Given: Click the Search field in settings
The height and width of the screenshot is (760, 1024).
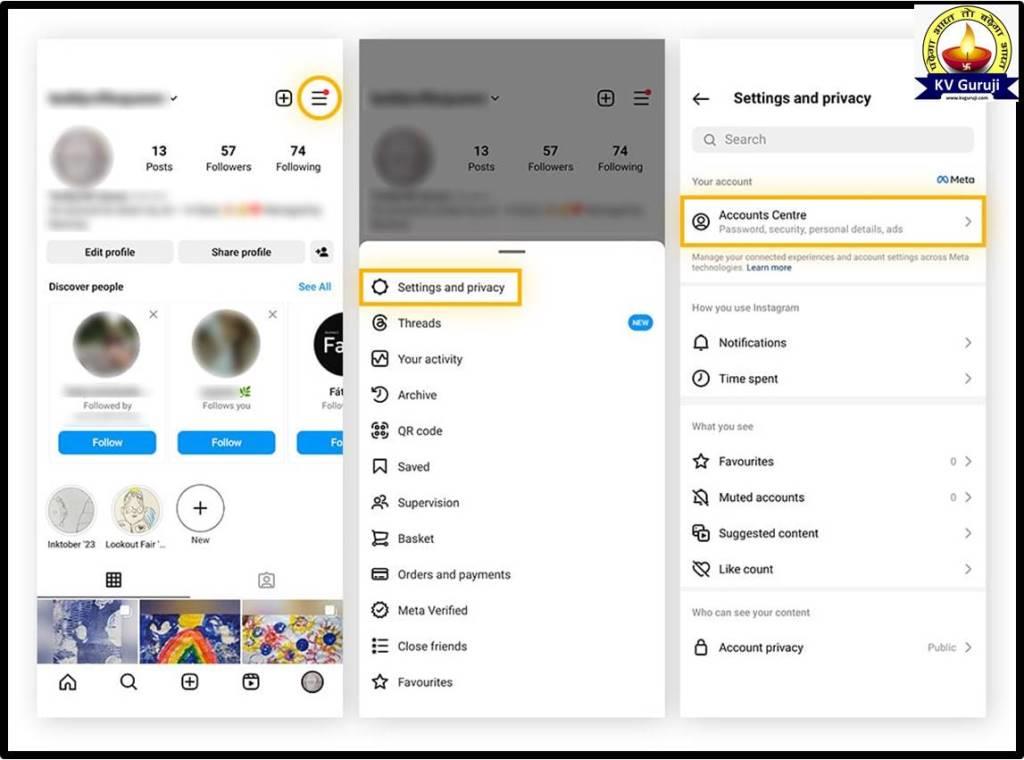Looking at the screenshot, I should [x=832, y=140].
